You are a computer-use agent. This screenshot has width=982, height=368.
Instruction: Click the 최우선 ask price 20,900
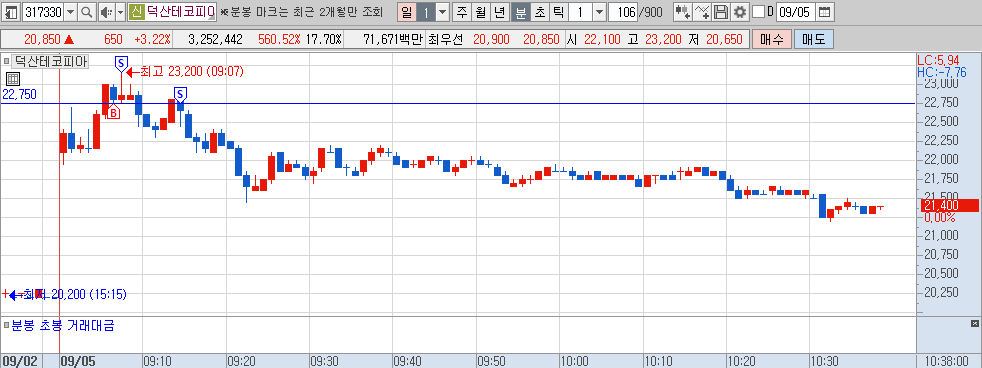(491, 39)
